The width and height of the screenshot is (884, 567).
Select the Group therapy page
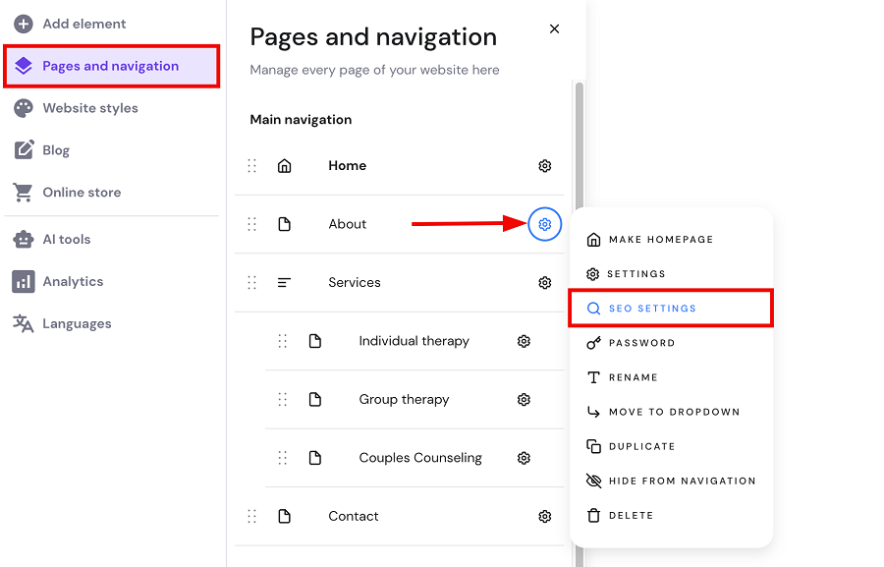pos(404,400)
